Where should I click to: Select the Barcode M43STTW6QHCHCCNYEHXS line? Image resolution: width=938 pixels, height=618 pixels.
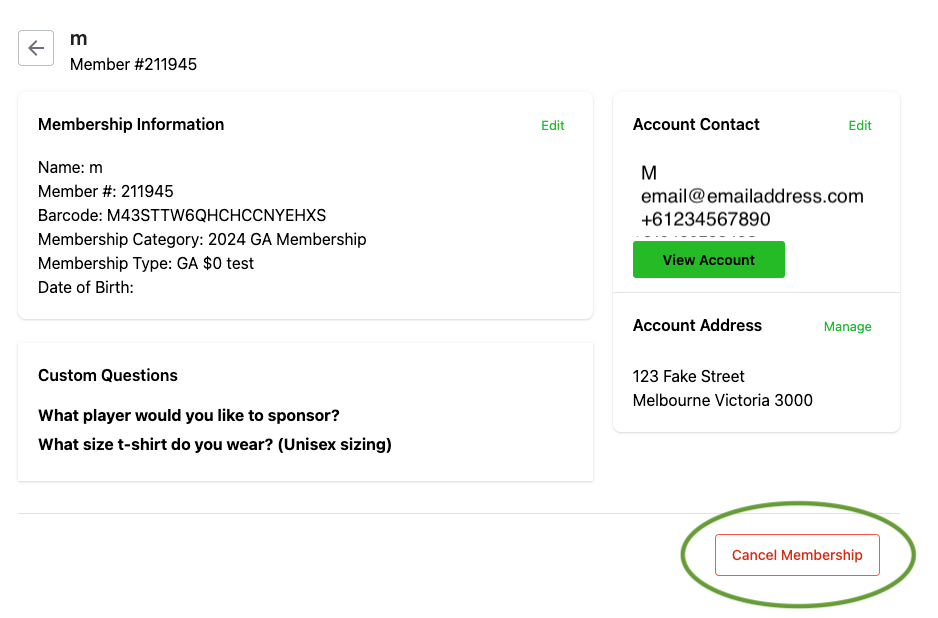pyautogui.click(x=182, y=215)
